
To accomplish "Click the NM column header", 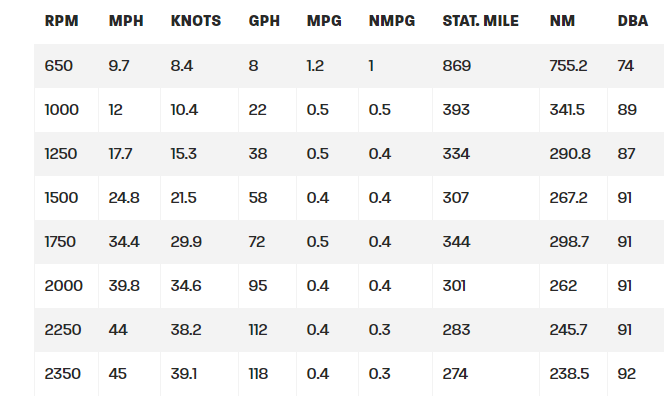I will [562, 21].
